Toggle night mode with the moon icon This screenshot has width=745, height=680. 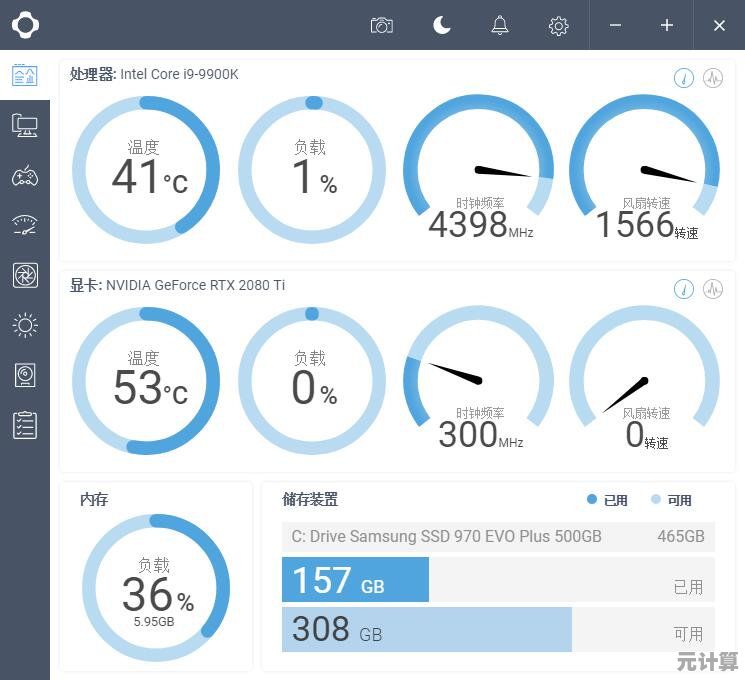click(x=441, y=26)
